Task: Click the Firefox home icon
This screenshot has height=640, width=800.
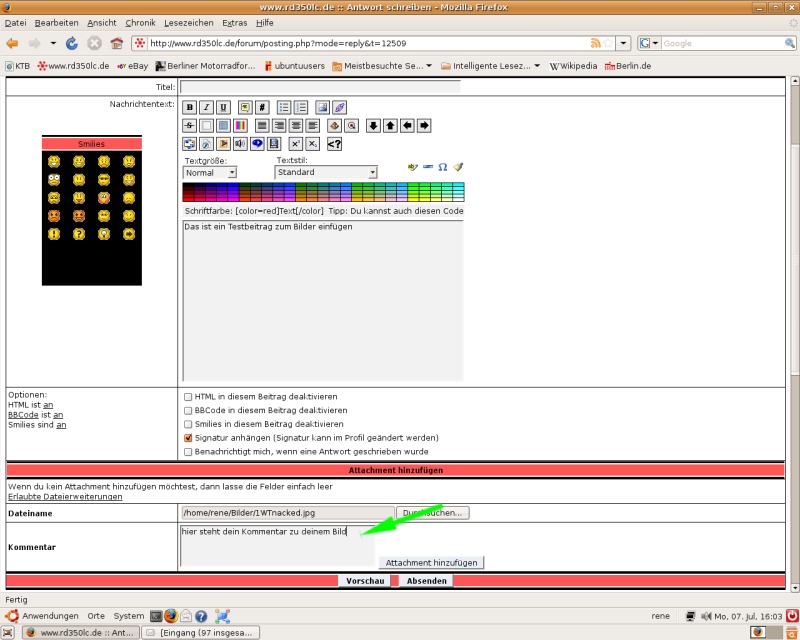Action: [x=116, y=43]
